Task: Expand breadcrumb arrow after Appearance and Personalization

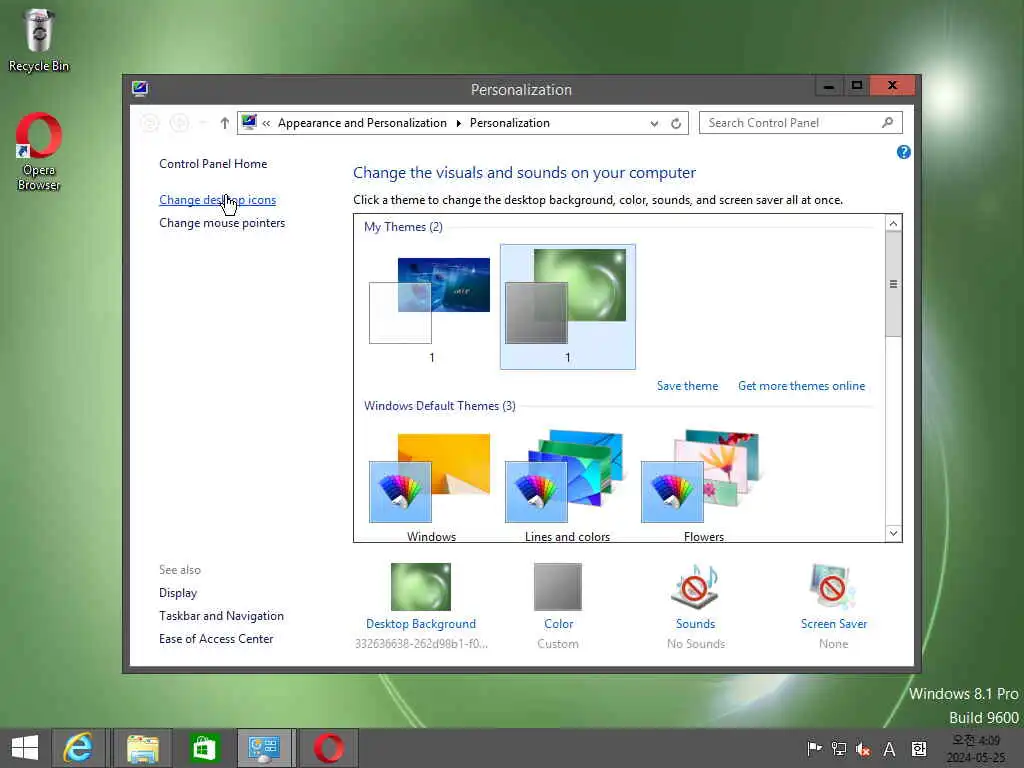Action: click(458, 123)
